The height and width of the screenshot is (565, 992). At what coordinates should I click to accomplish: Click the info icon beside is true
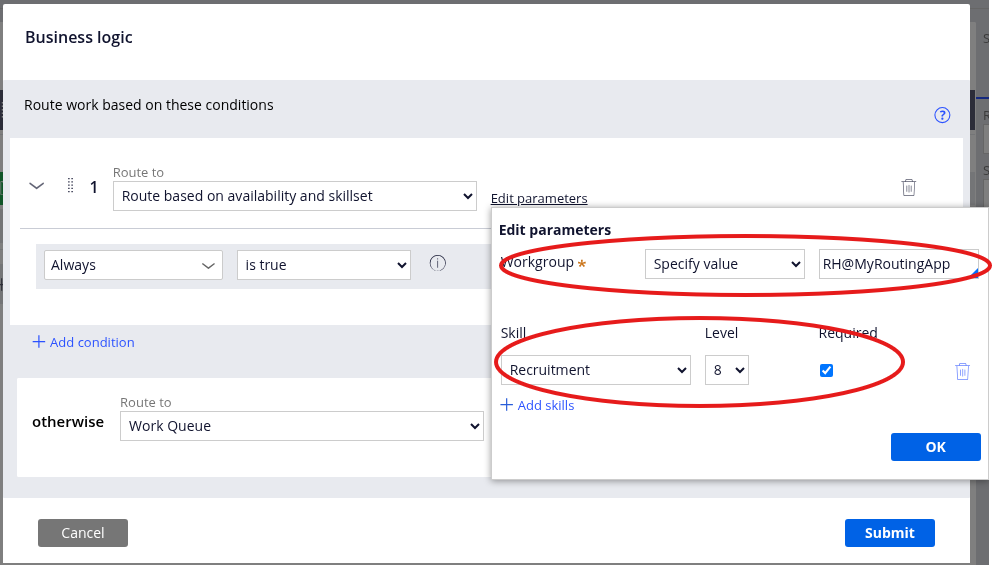tap(437, 264)
